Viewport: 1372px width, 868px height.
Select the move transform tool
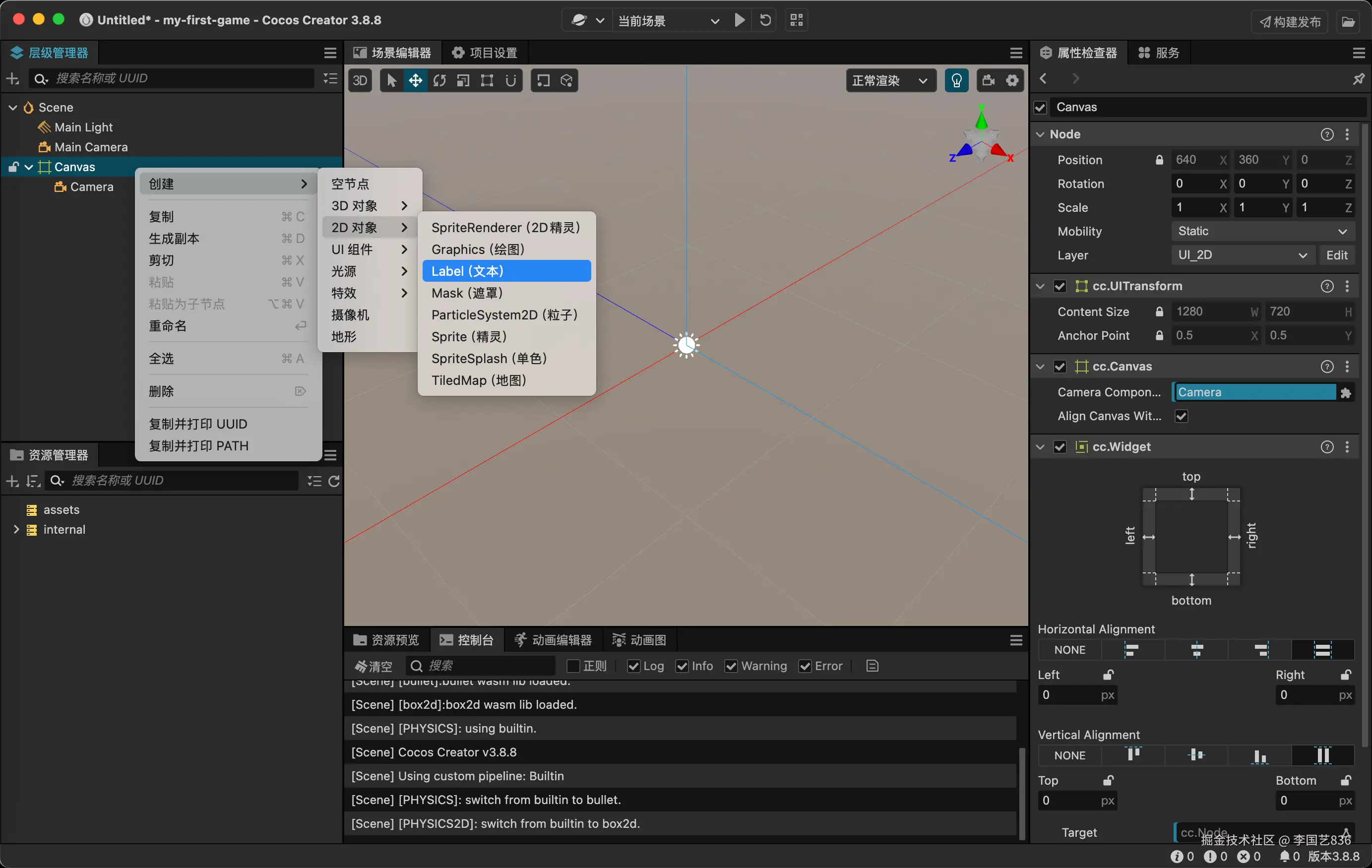pyautogui.click(x=415, y=80)
